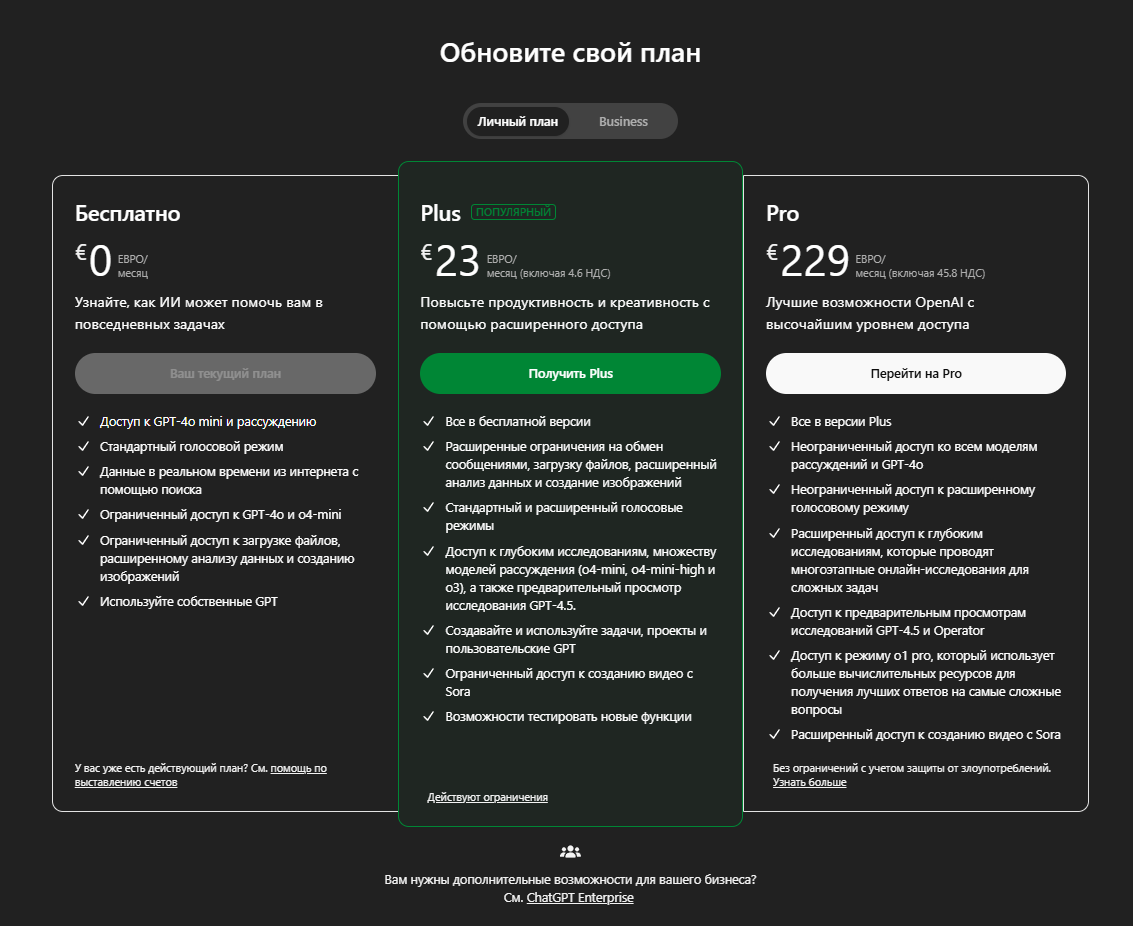
Task: Click the Получить Plus button
Action: click(x=570, y=373)
